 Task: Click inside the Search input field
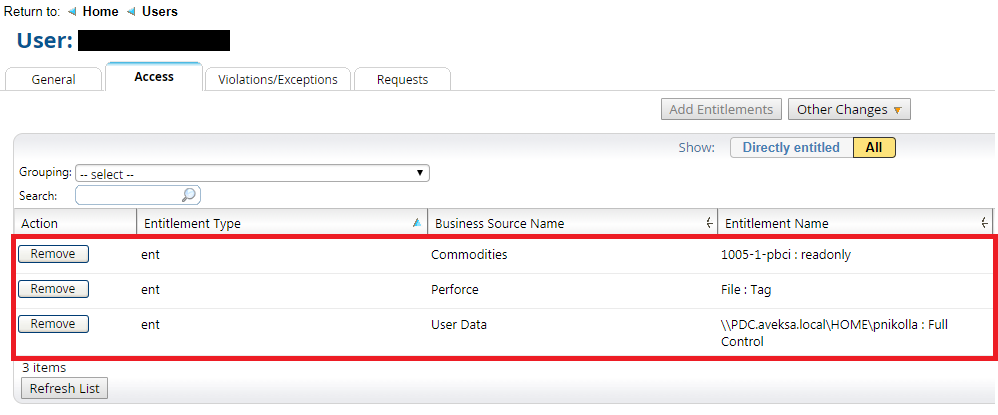point(128,196)
